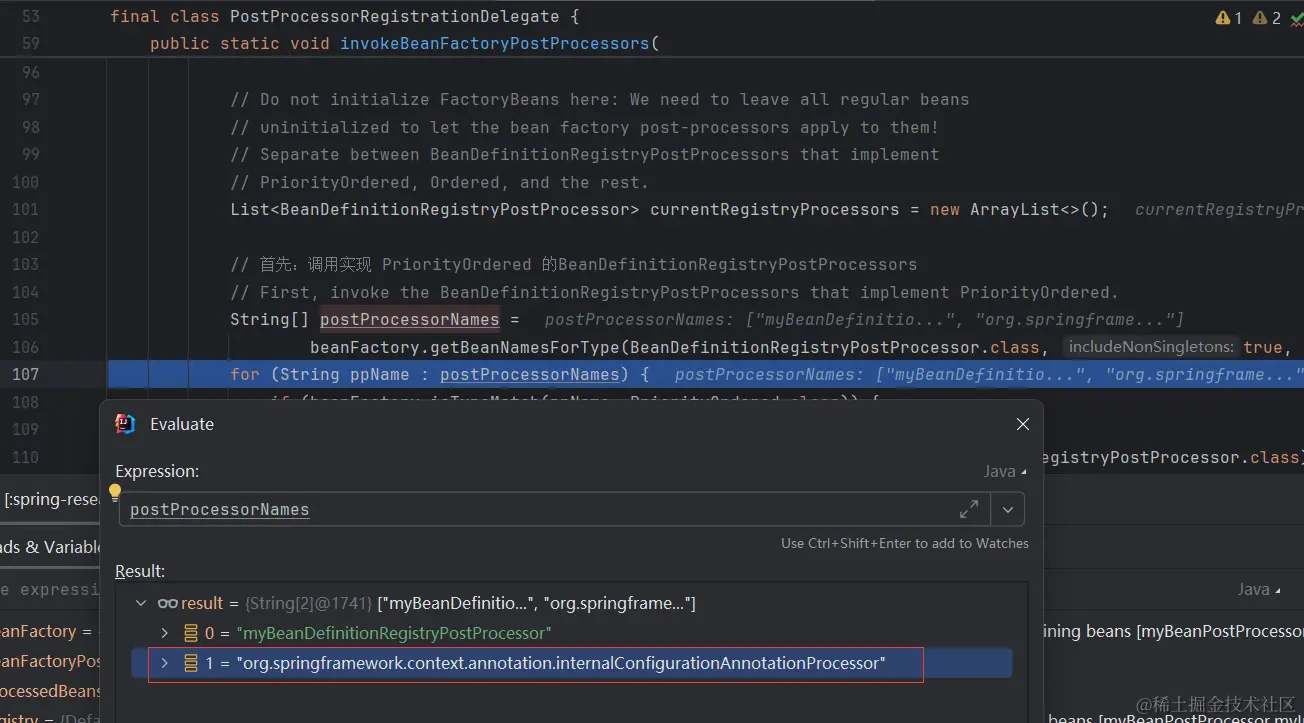The height and width of the screenshot is (723, 1304).
Task: Open the Java dropdown on the right editor panel
Action: [1257, 589]
